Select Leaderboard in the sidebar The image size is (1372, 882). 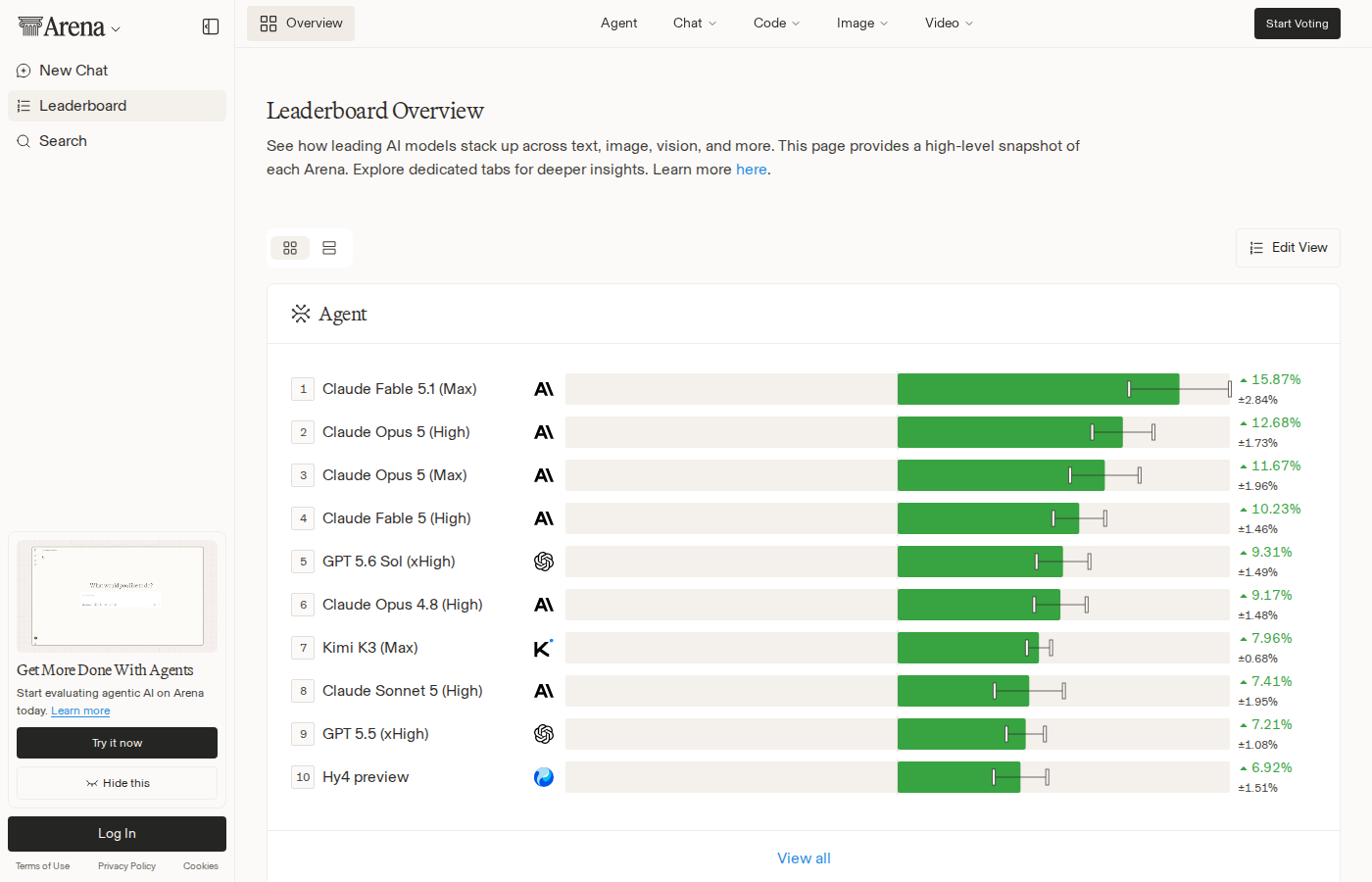(117, 106)
